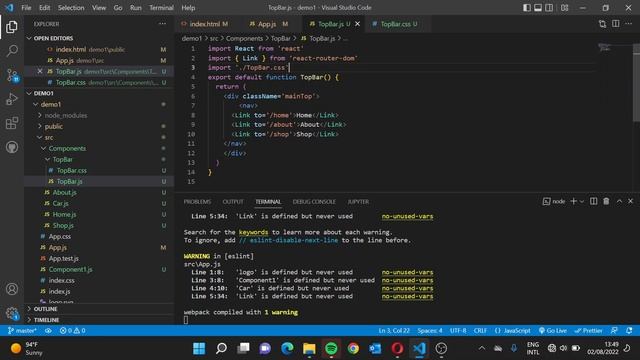Viewport: 640px width, 360px height.
Task: Click Ln 3, Col 22 cursor position
Action: click(394, 331)
